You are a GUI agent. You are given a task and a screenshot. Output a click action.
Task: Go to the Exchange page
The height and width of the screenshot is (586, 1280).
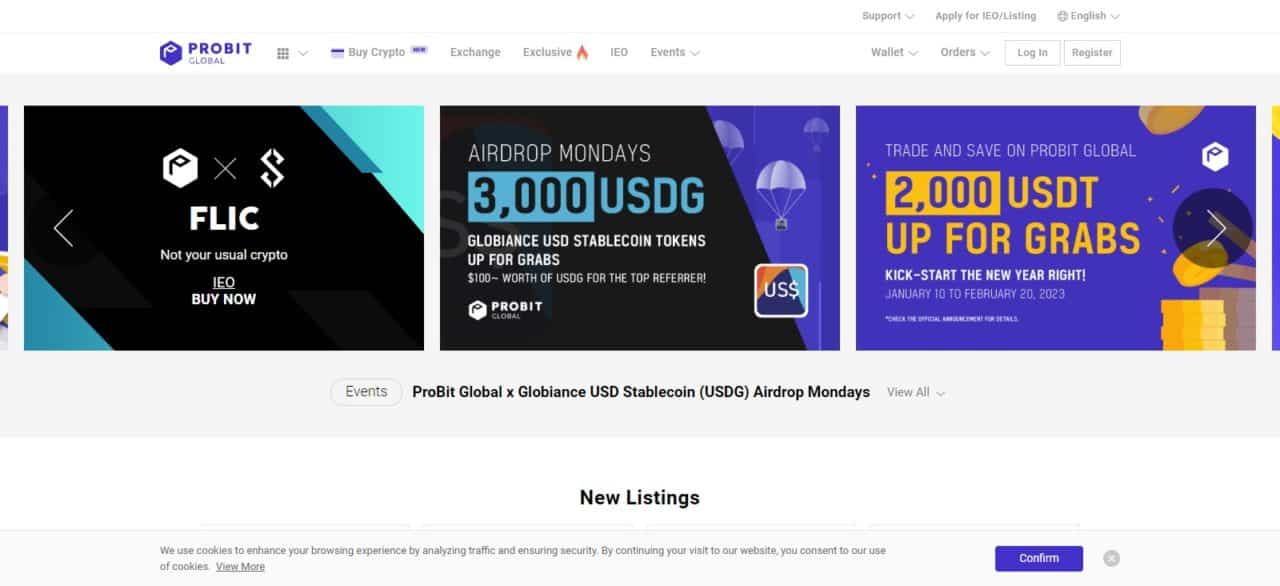[x=475, y=53]
